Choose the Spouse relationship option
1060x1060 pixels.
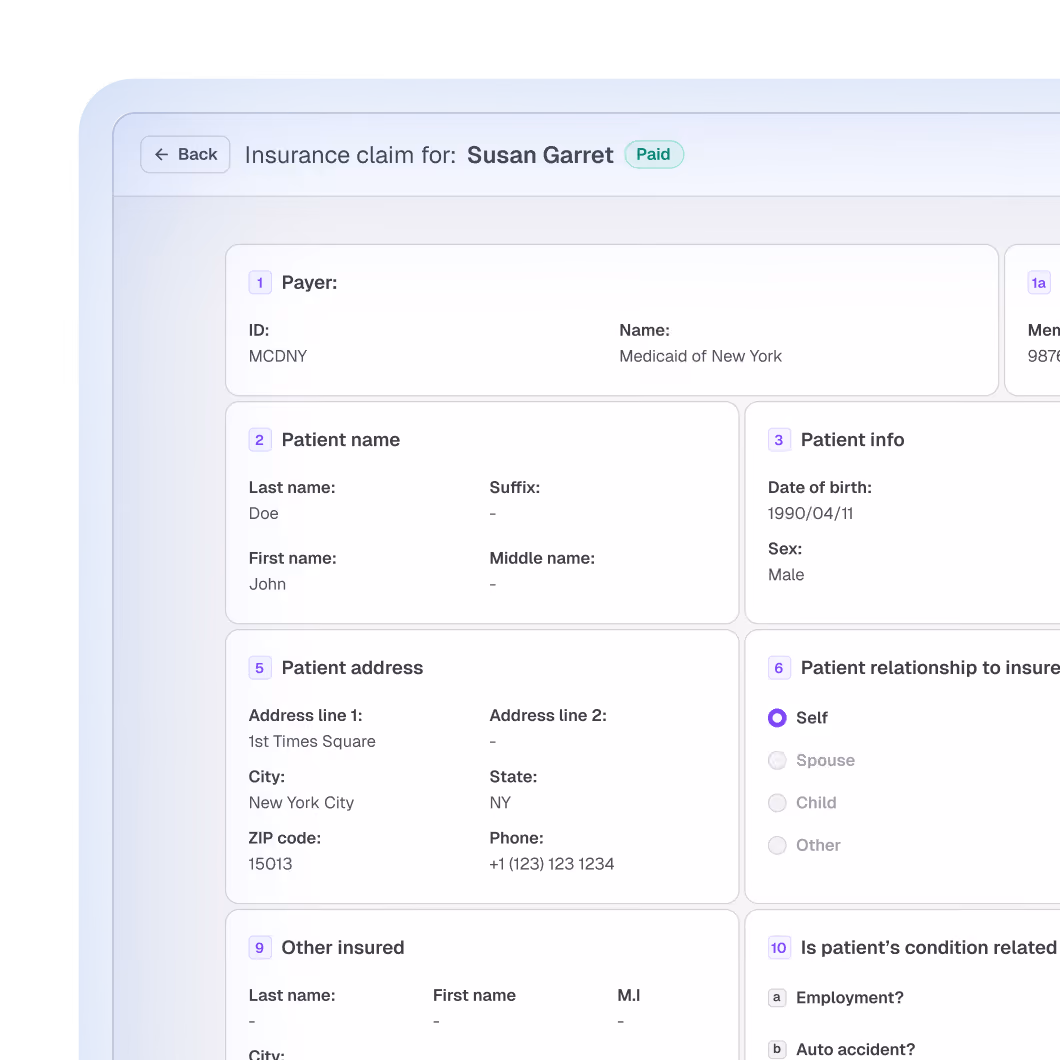point(777,761)
